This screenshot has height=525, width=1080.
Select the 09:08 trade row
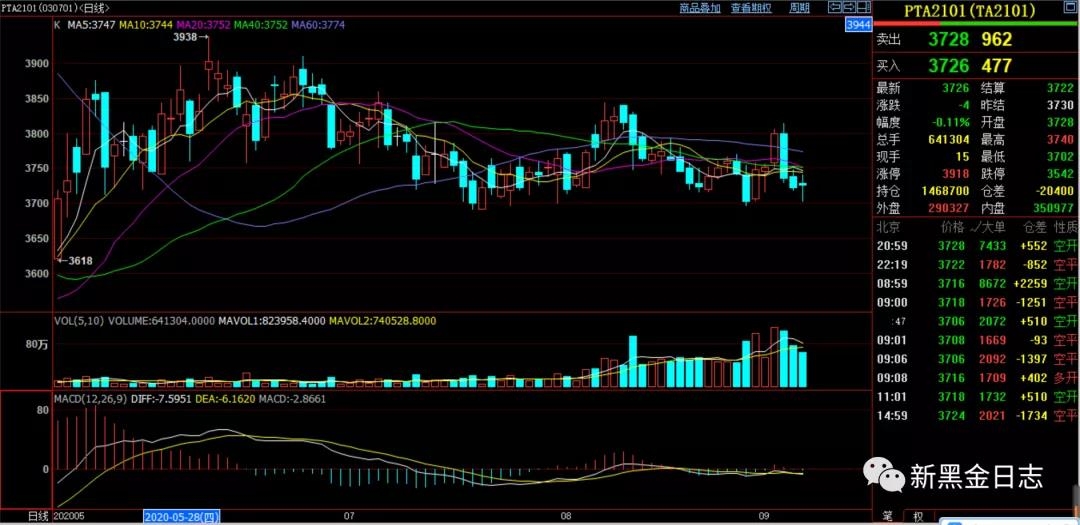[976, 378]
